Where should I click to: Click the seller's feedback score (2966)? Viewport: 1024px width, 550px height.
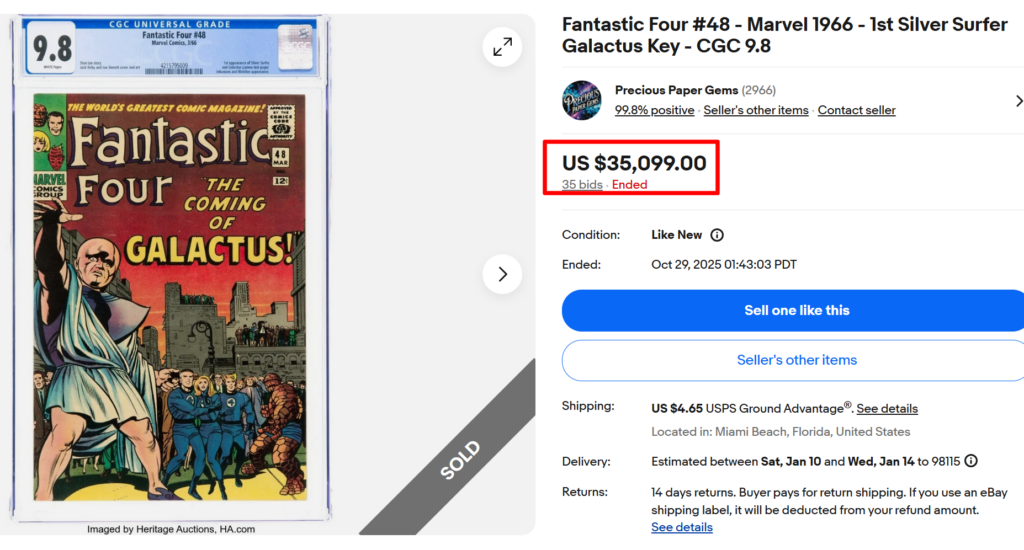click(x=759, y=90)
